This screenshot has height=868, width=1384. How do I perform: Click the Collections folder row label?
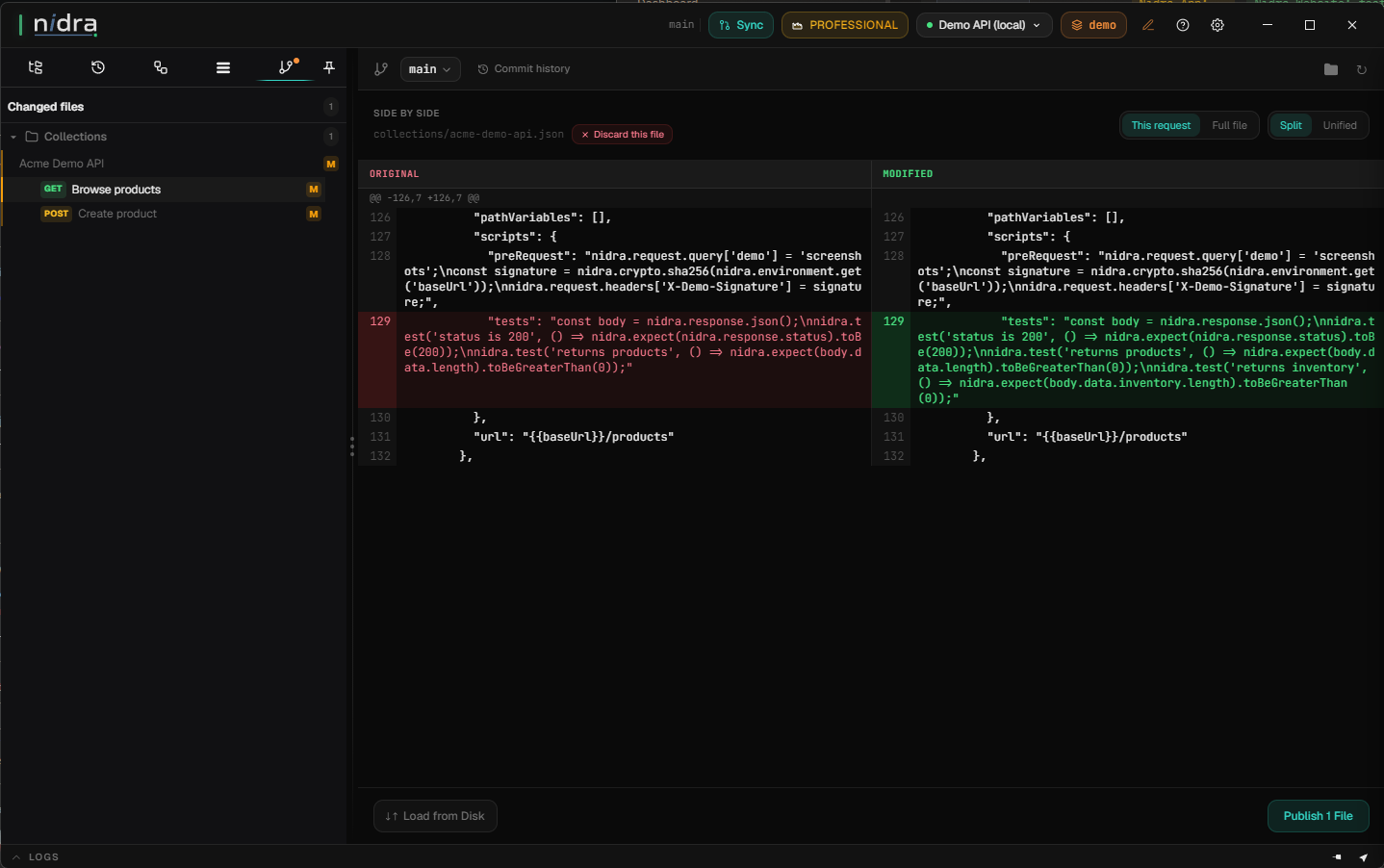[75, 137]
